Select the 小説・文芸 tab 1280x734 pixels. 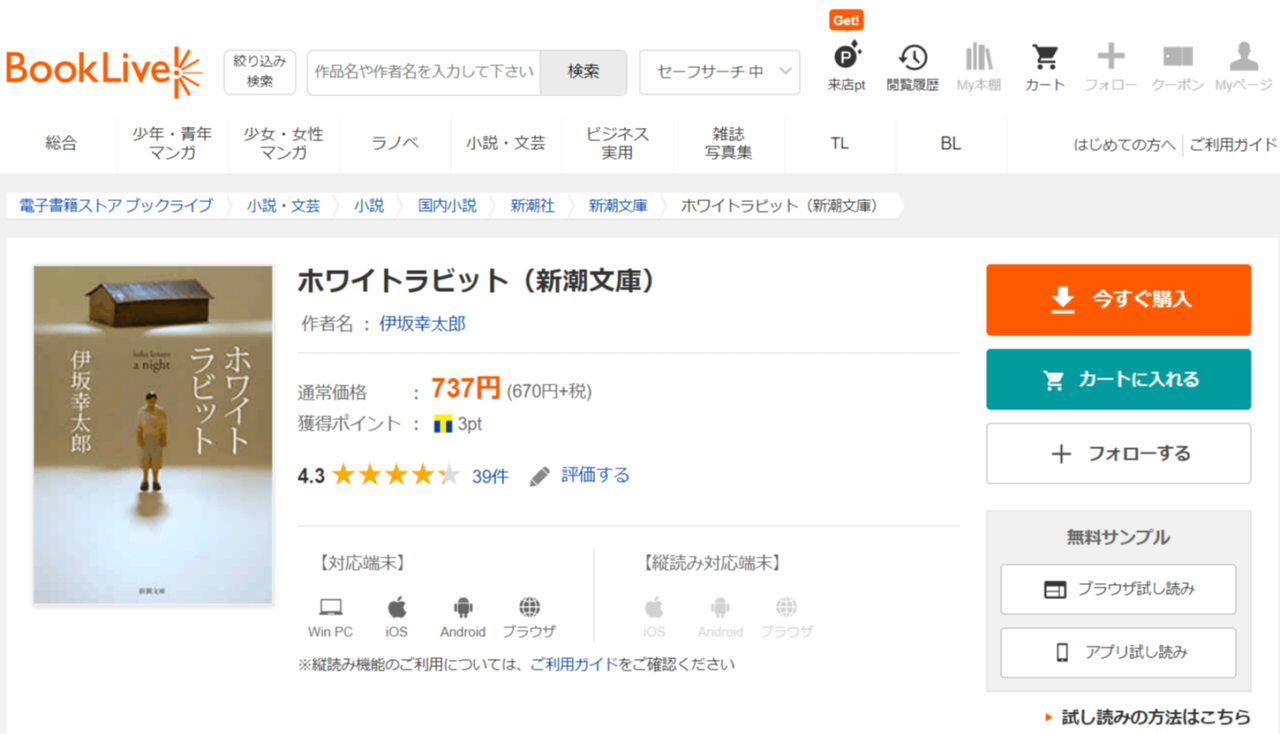[x=506, y=144]
